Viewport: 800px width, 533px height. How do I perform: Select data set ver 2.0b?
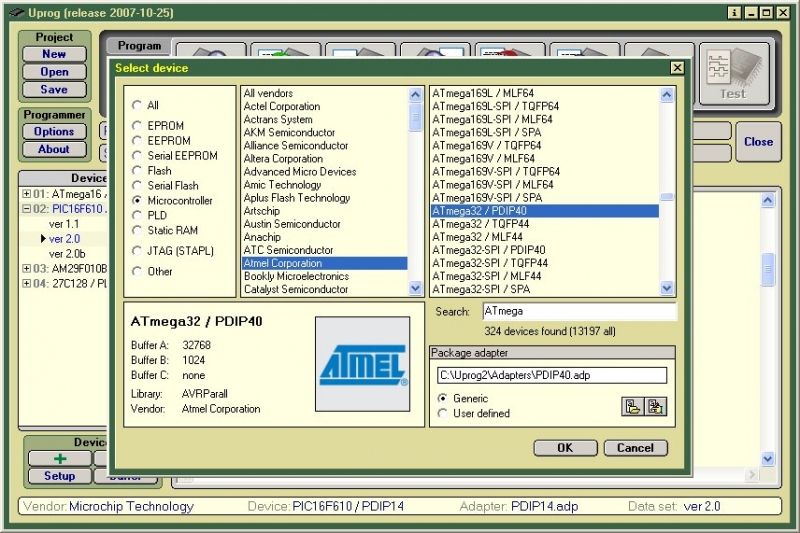[x=67, y=253]
